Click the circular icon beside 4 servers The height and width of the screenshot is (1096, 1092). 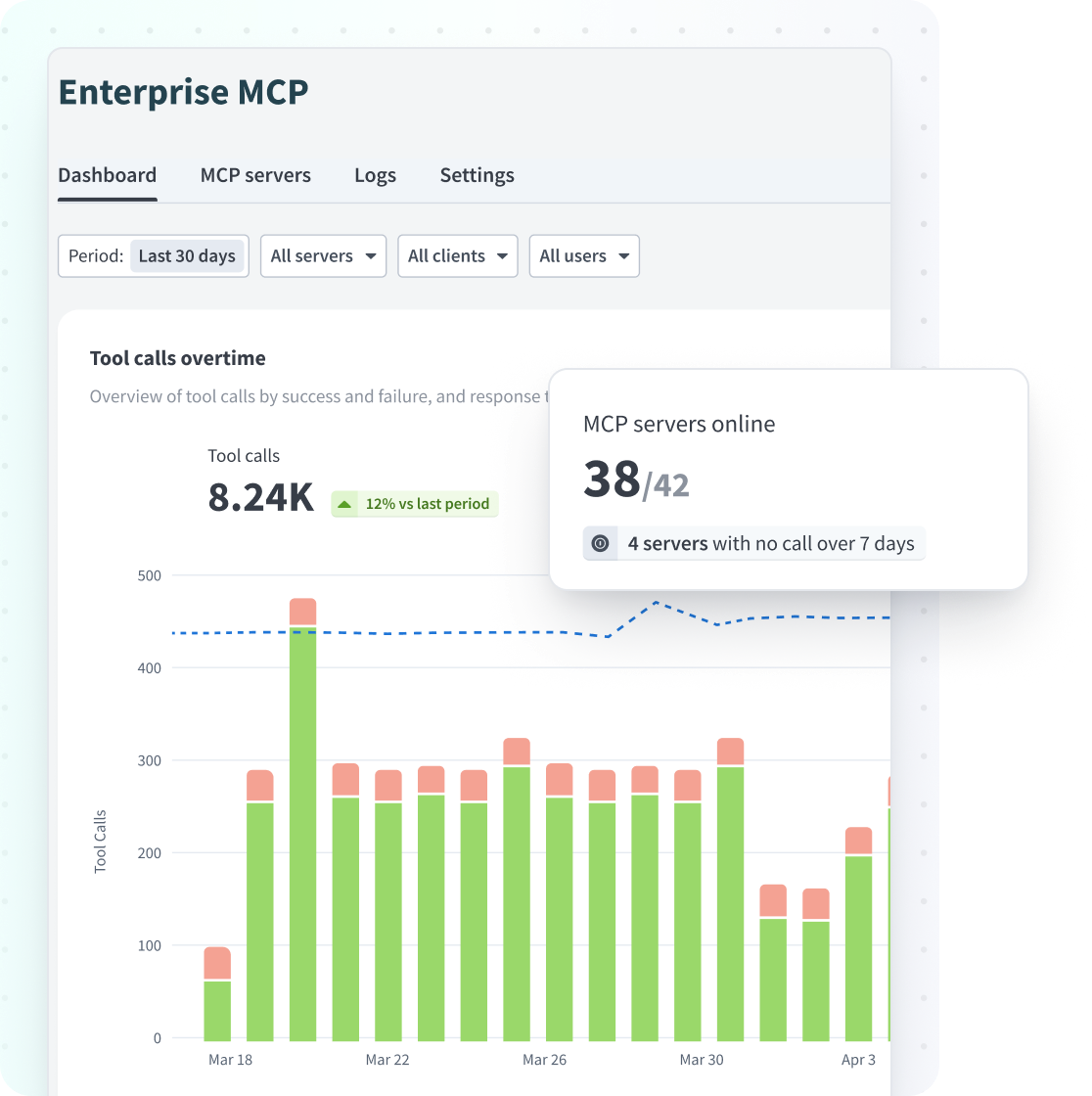click(x=600, y=543)
